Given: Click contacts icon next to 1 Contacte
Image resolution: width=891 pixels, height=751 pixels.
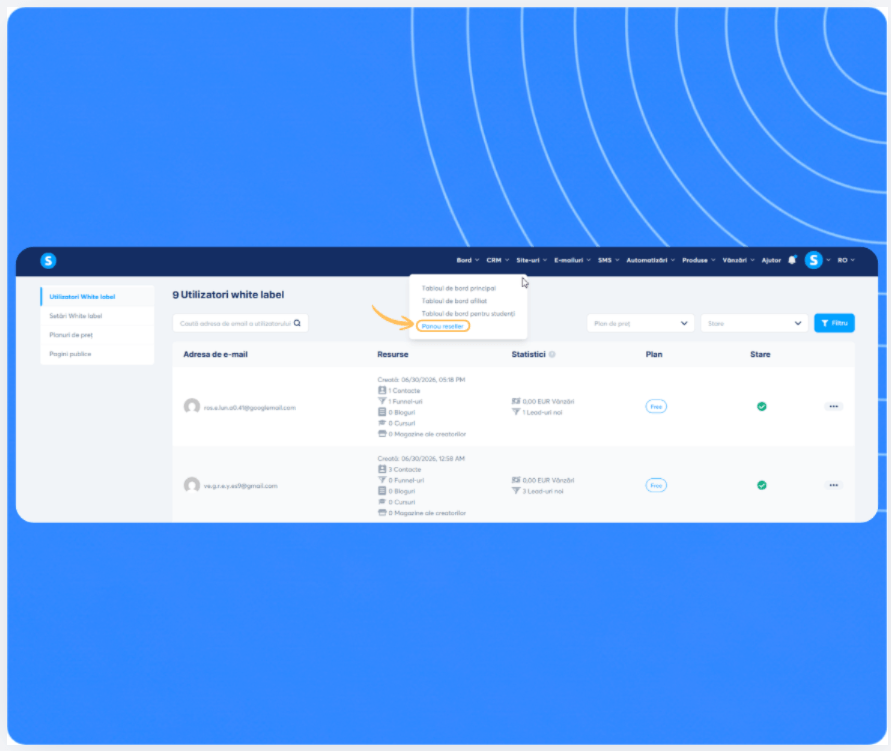Looking at the screenshot, I should (x=382, y=390).
